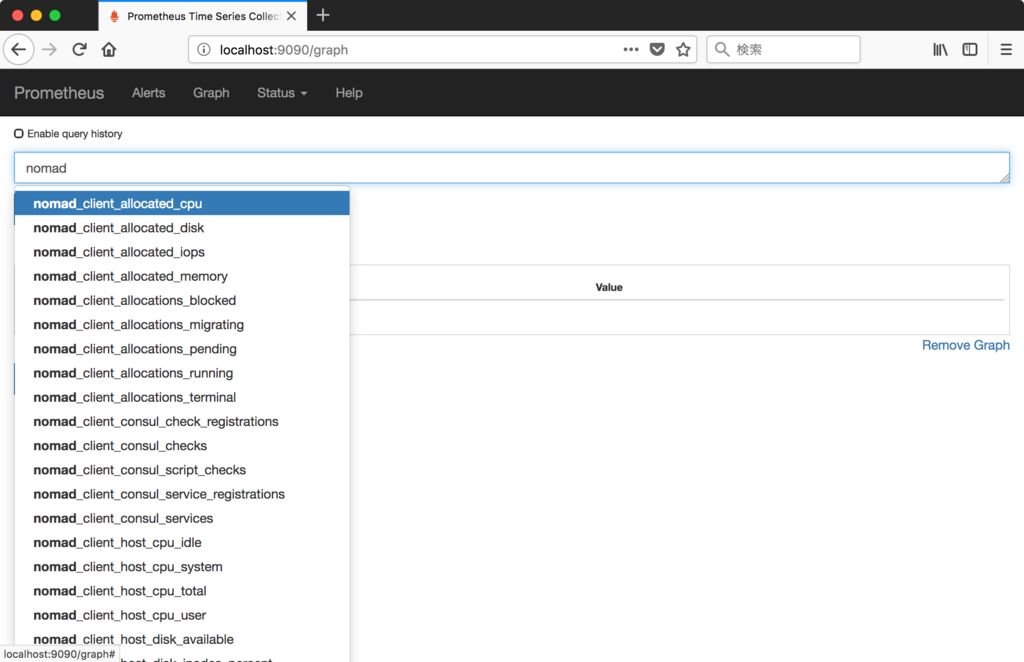Select nomad_client_host_cpu_idle suggestion
The height and width of the screenshot is (662, 1024).
182,542
